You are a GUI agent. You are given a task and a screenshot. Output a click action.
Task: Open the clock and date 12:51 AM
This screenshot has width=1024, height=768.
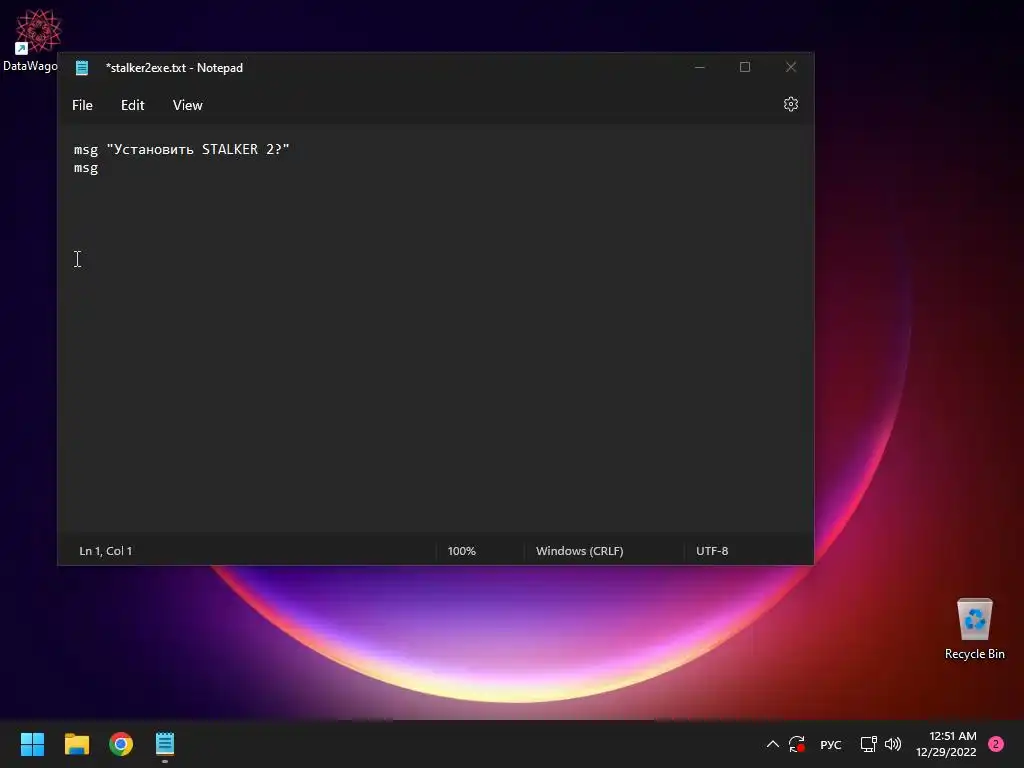[x=946, y=744]
